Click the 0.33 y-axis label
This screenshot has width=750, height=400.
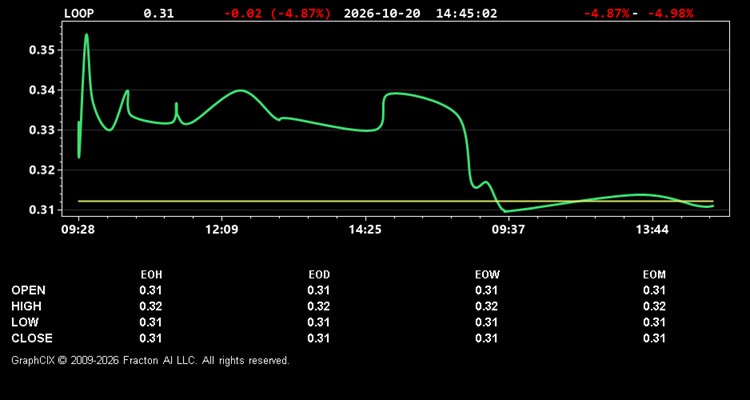[x=42, y=130]
